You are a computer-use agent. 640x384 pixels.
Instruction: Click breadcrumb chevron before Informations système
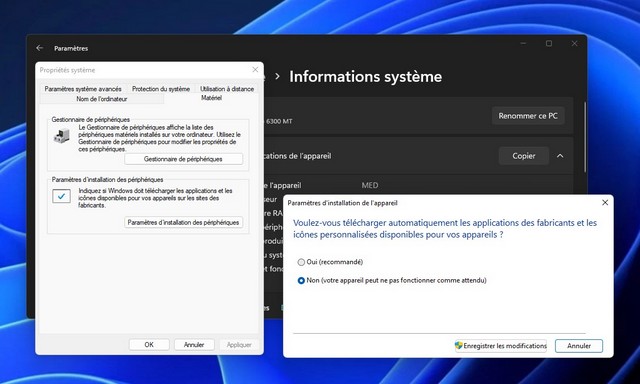point(278,76)
